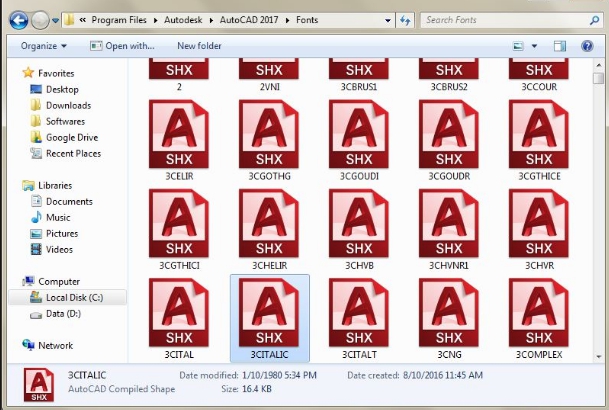Screen dimensions: 609x410
Task: Select the 3COMPLEX font file icon
Action: (x=539, y=313)
